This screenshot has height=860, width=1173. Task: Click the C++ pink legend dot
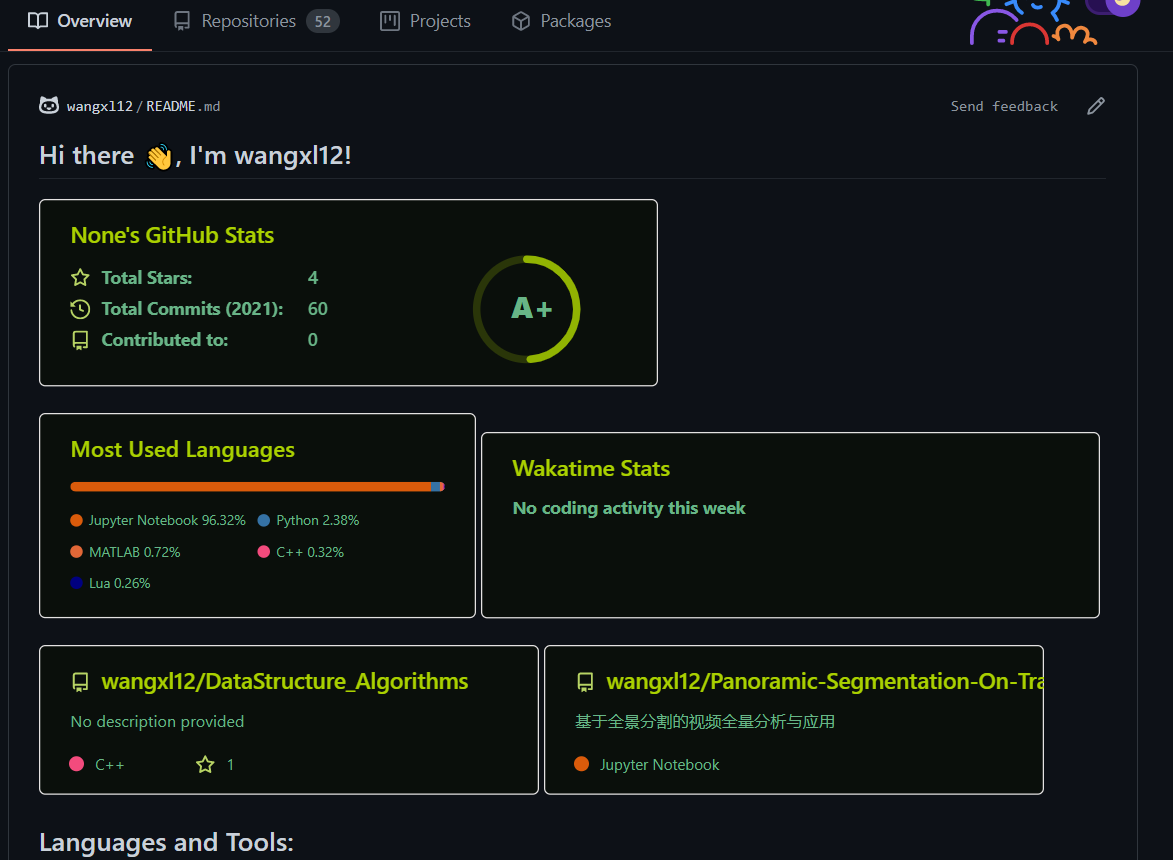point(263,552)
